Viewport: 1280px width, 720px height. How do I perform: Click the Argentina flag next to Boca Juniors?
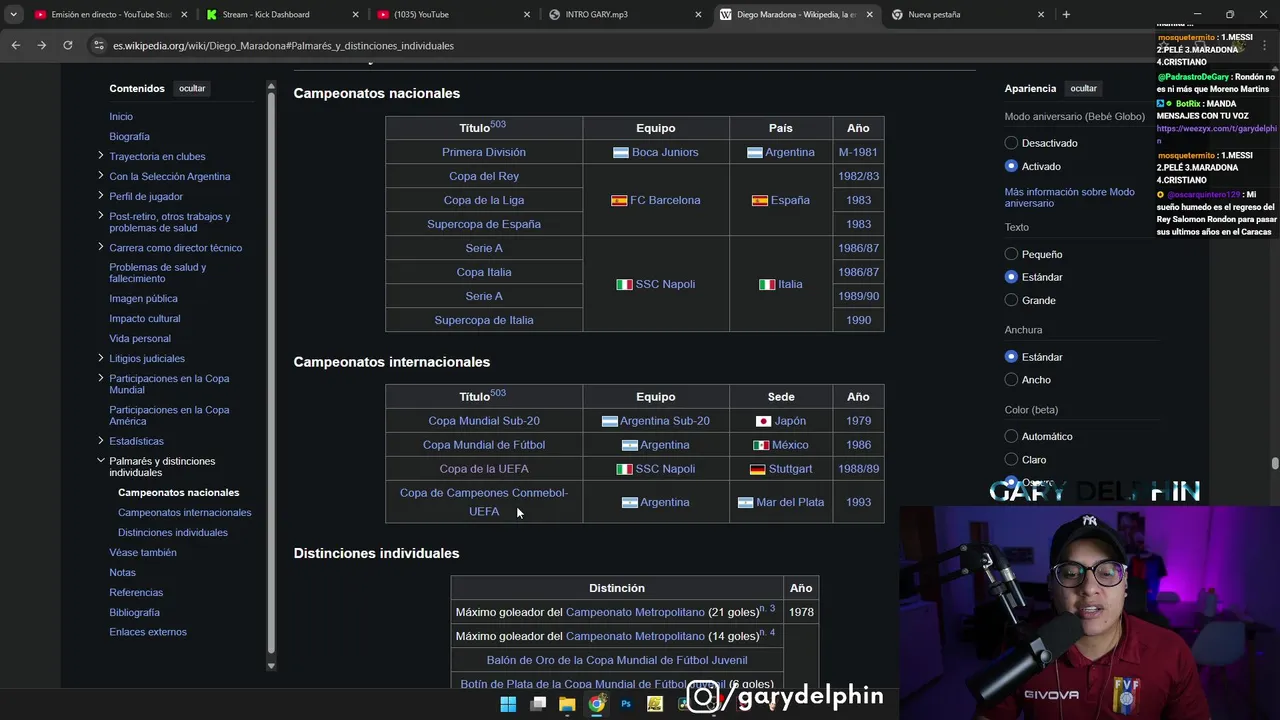point(621,152)
